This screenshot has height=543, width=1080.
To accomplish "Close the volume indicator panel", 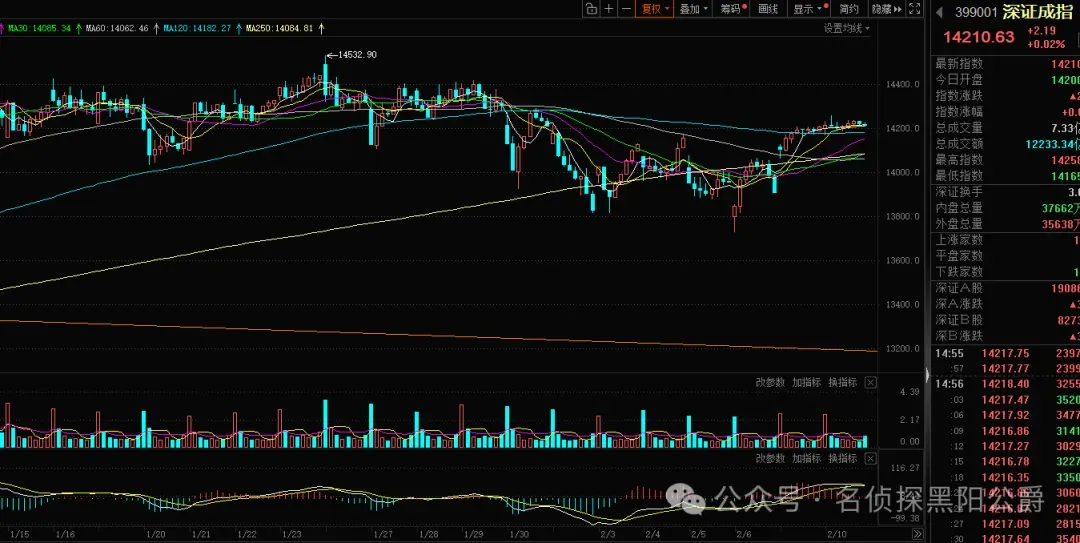I will pyautogui.click(x=871, y=382).
